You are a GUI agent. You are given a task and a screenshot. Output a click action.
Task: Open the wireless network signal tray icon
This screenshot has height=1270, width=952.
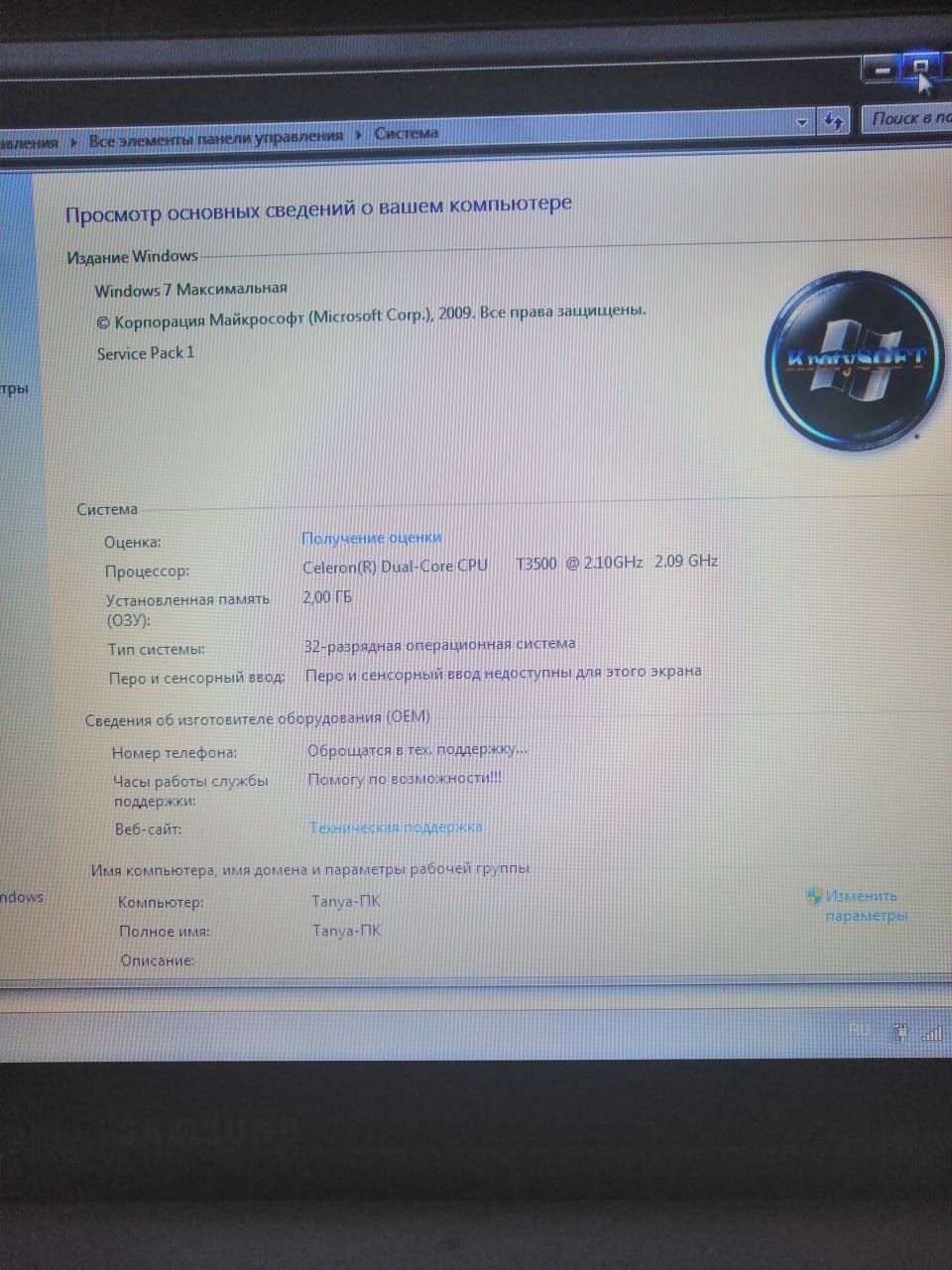coord(933,1034)
